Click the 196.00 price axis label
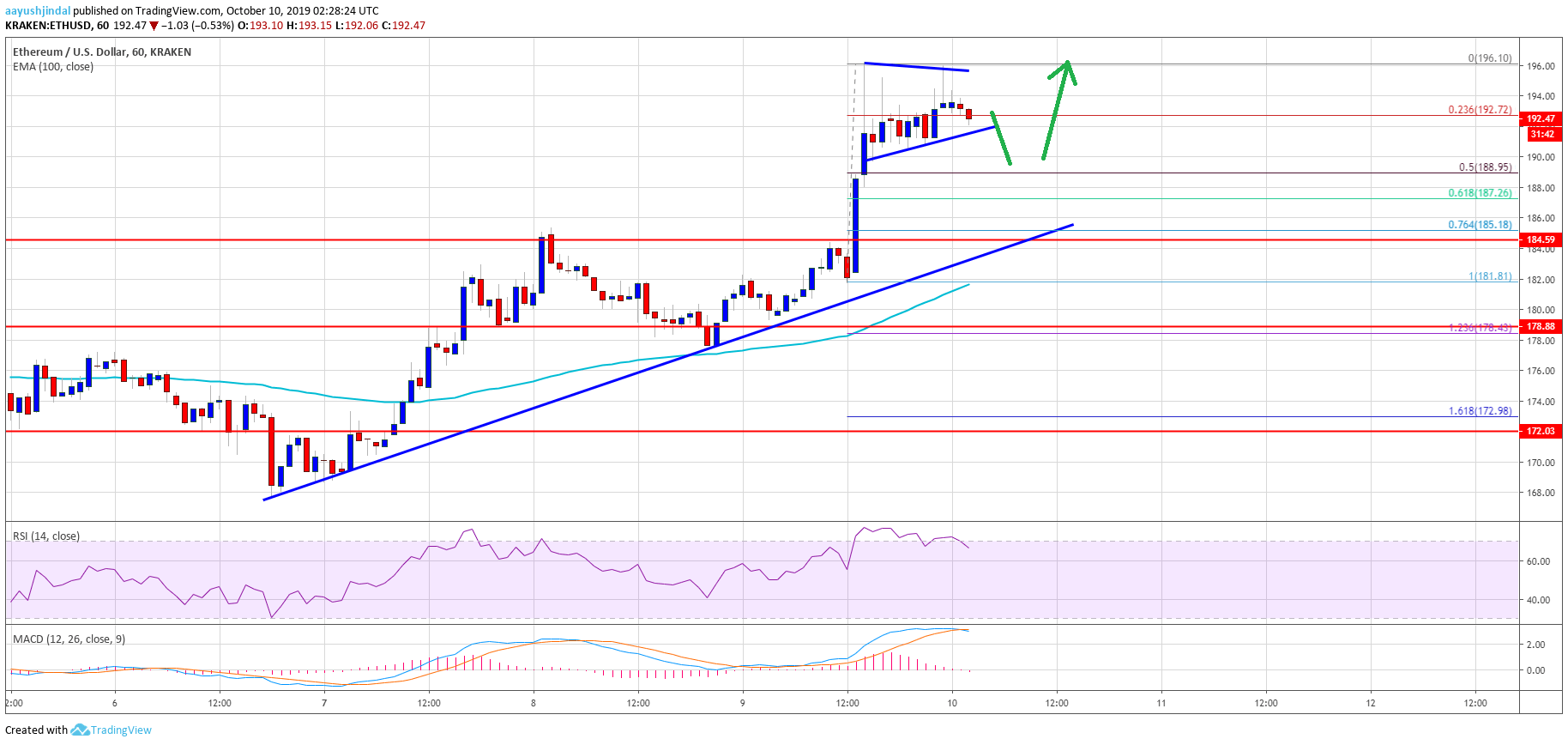Viewport: 1568px width, 745px height. [x=1541, y=66]
